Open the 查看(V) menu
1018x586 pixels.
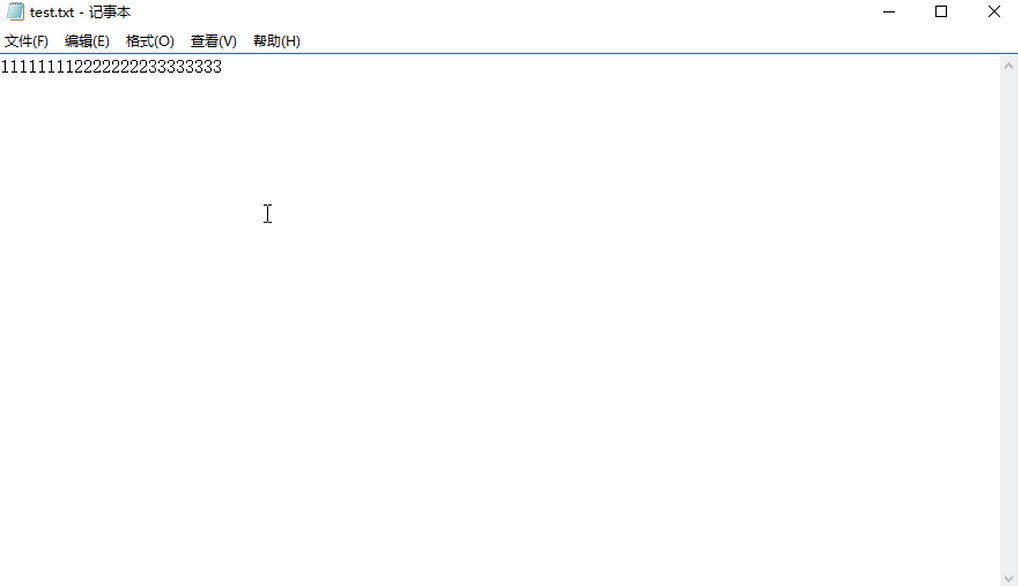(x=214, y=41)
